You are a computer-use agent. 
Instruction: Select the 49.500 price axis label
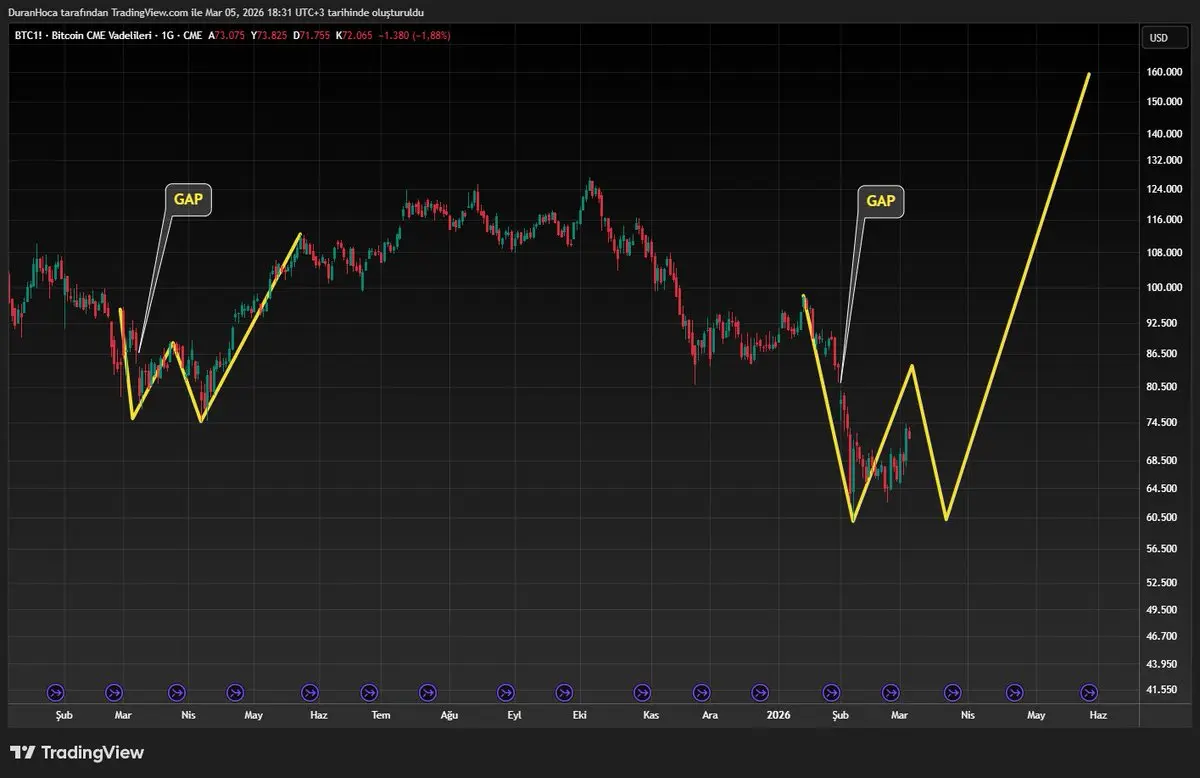[x=1160, y=610]
